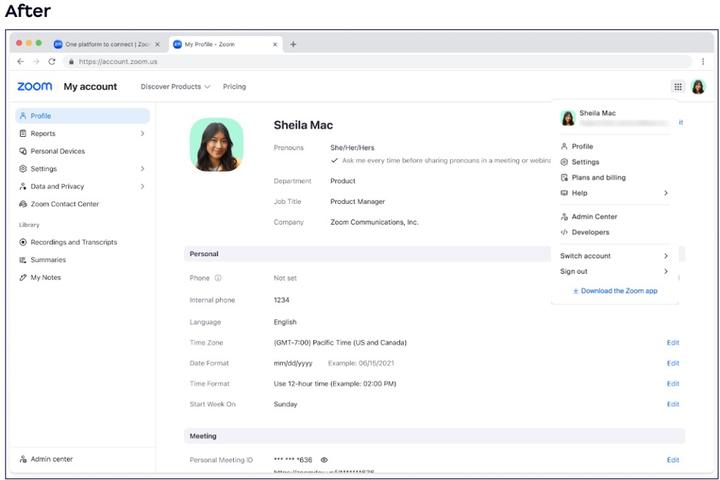Click the Plans and billing icon in menu

pyautogui.click(x=564, y=177)
